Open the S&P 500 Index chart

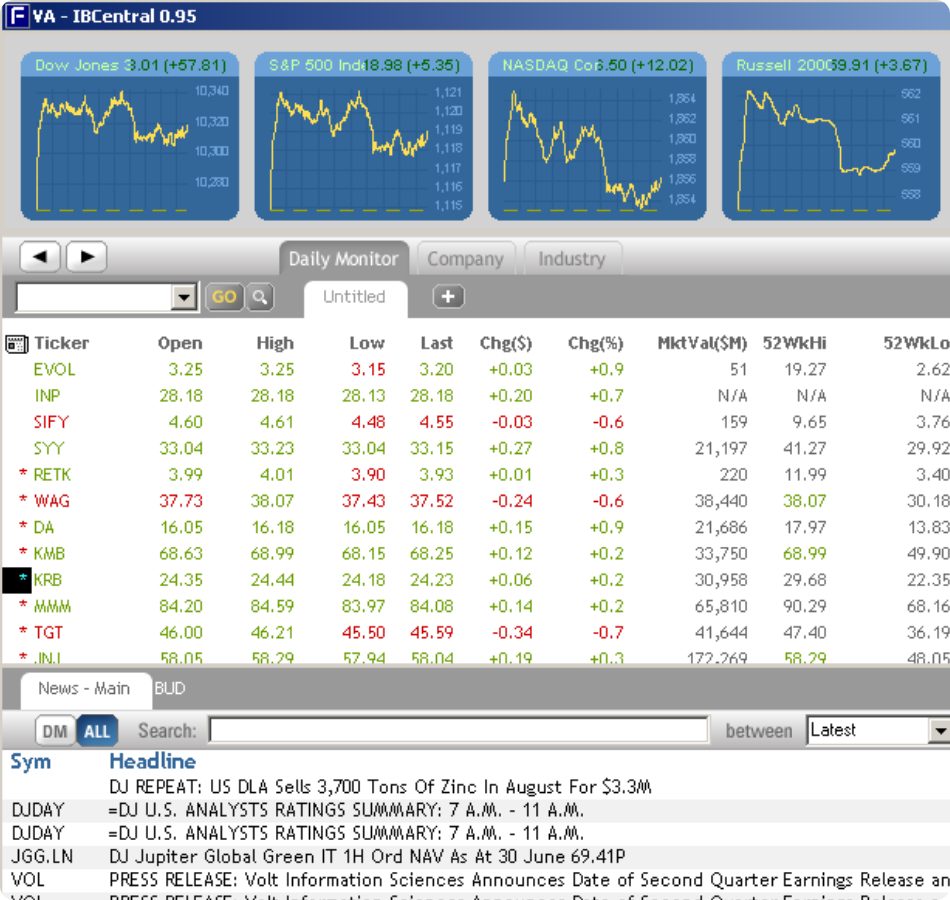(364, 136)
